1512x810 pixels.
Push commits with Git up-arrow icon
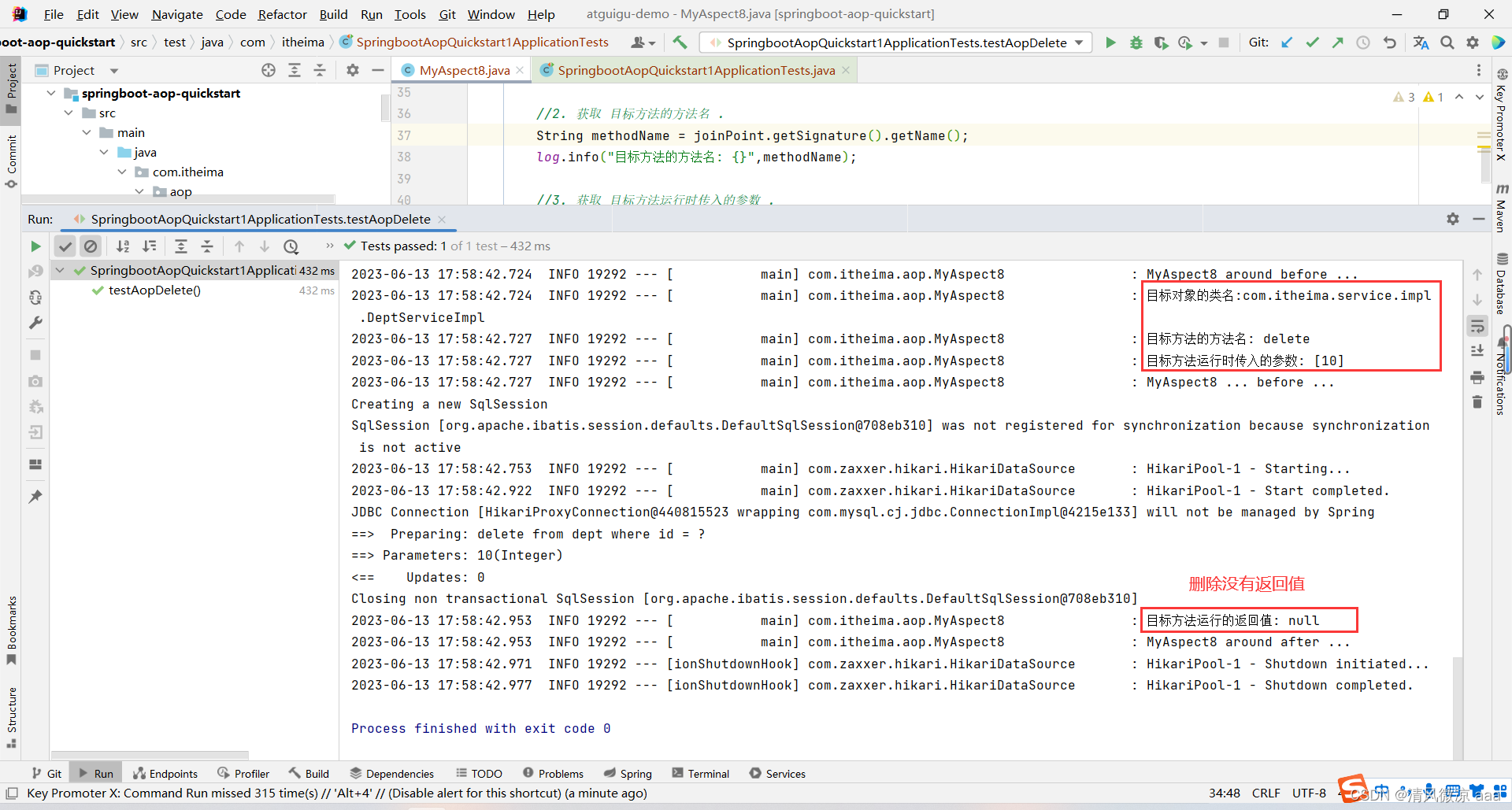(x=1337, y=43)
